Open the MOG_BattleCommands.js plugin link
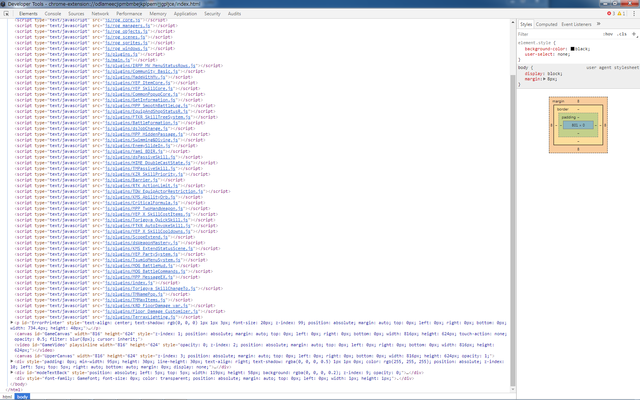Screen dimensions: 640x400 tap(145, 271)
